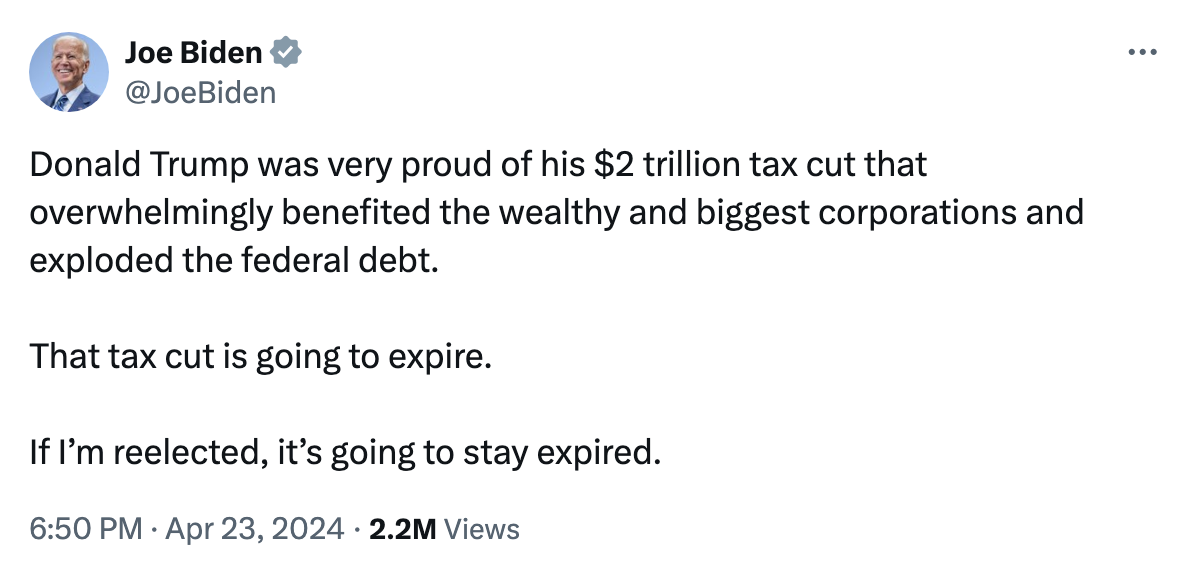Open Joe Biden's profile avatar

tap(68, 72)
